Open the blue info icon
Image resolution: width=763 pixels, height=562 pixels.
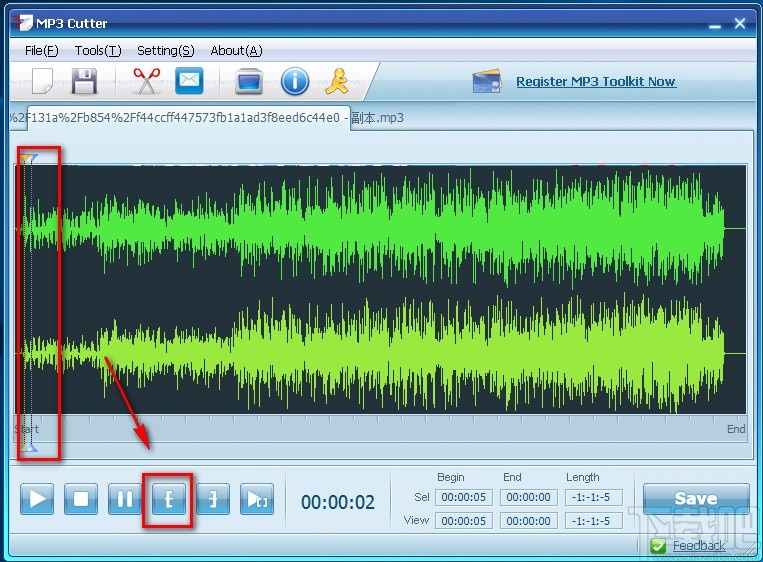[x=294, y=81]
